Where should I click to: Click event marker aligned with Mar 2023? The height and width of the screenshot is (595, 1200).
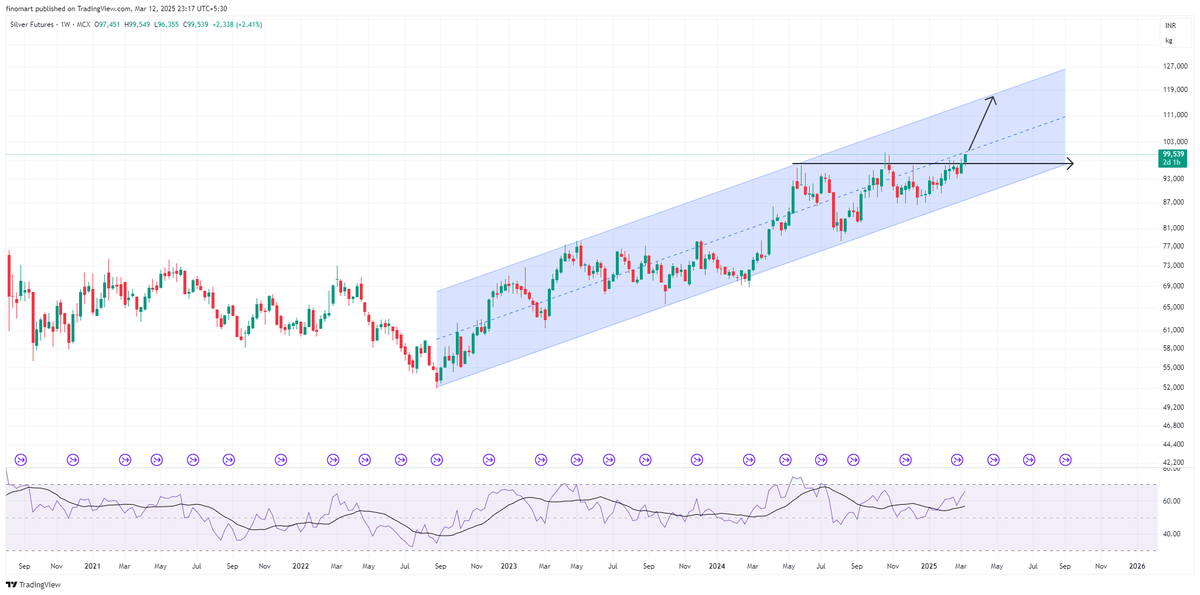pyautogui.click(x=541, y=459)
